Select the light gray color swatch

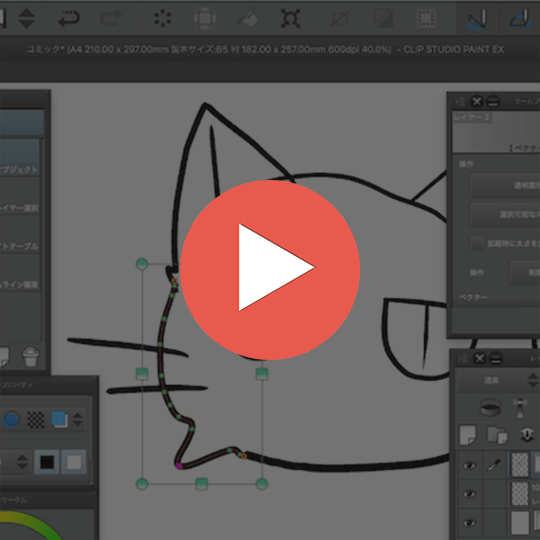[x=74, y=462]
